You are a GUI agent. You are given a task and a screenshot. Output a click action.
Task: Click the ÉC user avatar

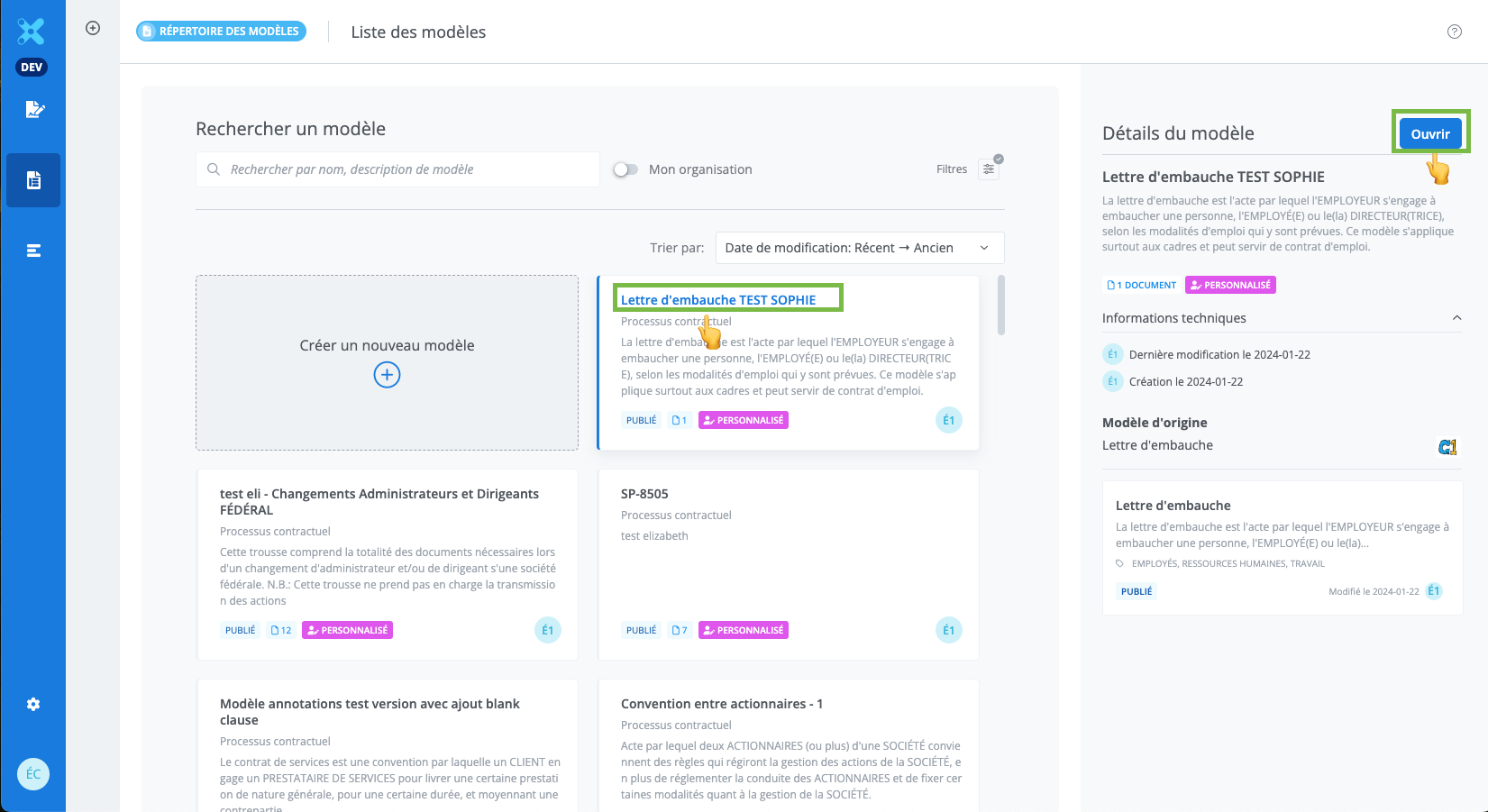[33, 773]
